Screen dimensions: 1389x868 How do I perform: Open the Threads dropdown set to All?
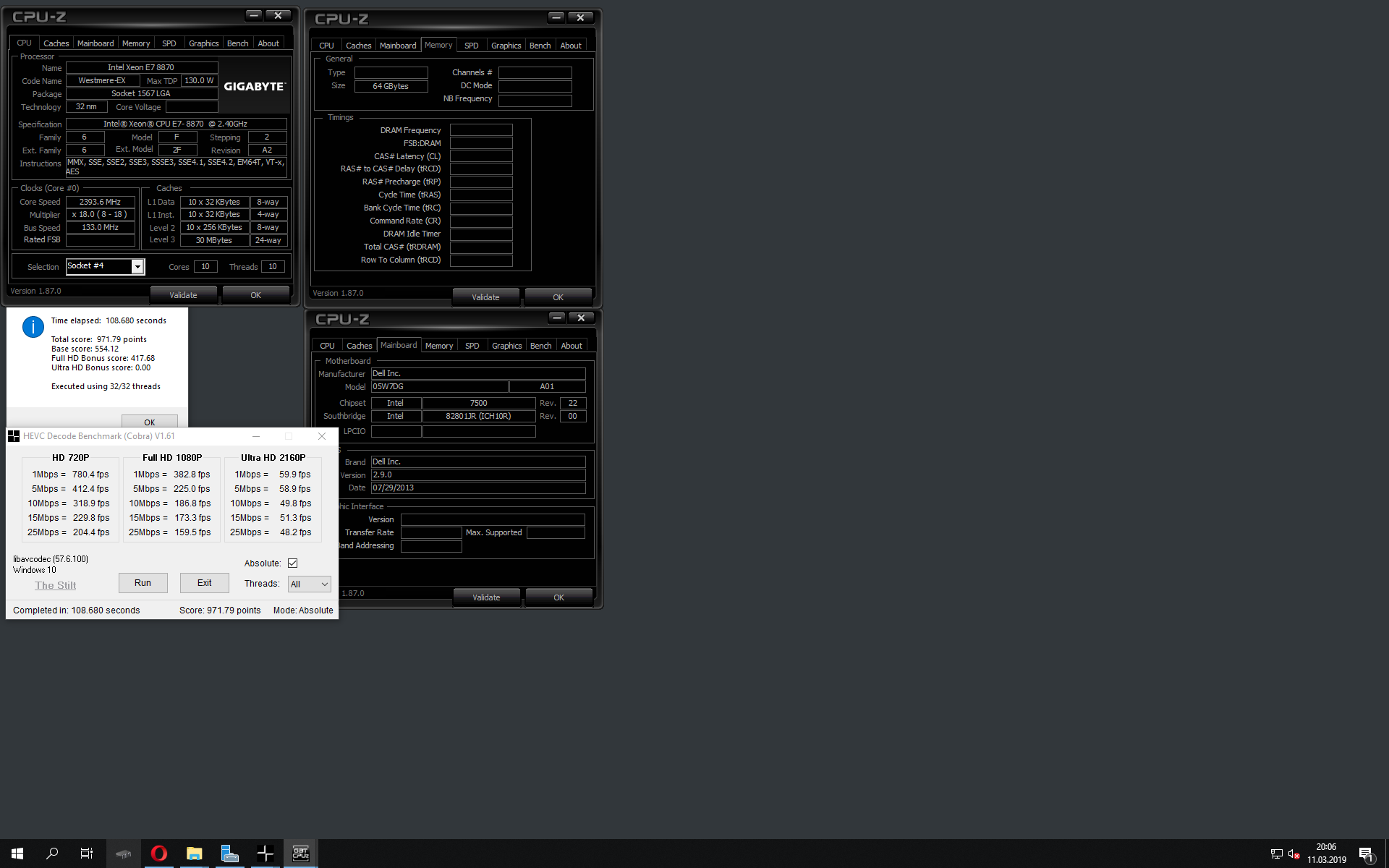pyautogui.click(x=309, y=584)
